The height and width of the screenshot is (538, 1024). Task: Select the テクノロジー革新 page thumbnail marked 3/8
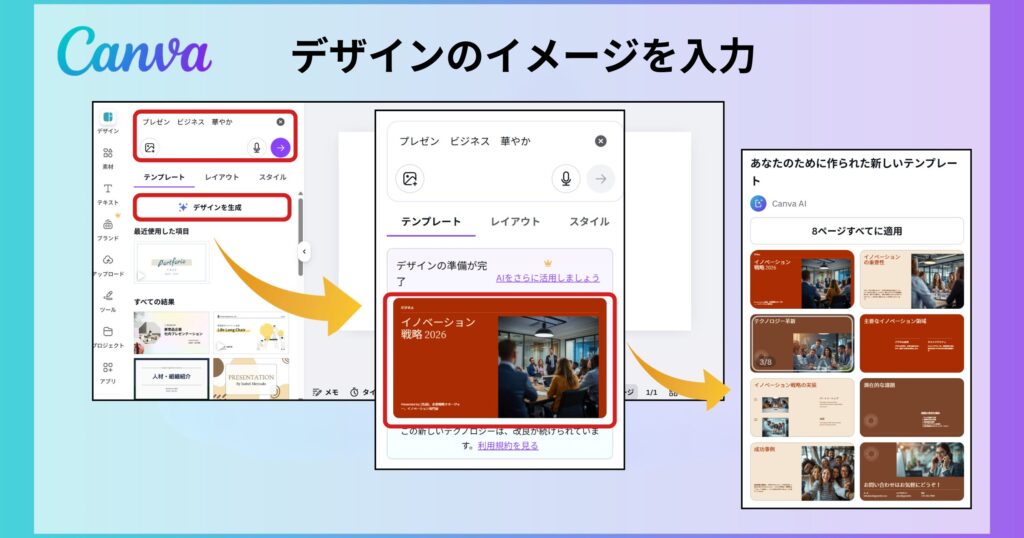pyautogui.click(x=801, y=343)
